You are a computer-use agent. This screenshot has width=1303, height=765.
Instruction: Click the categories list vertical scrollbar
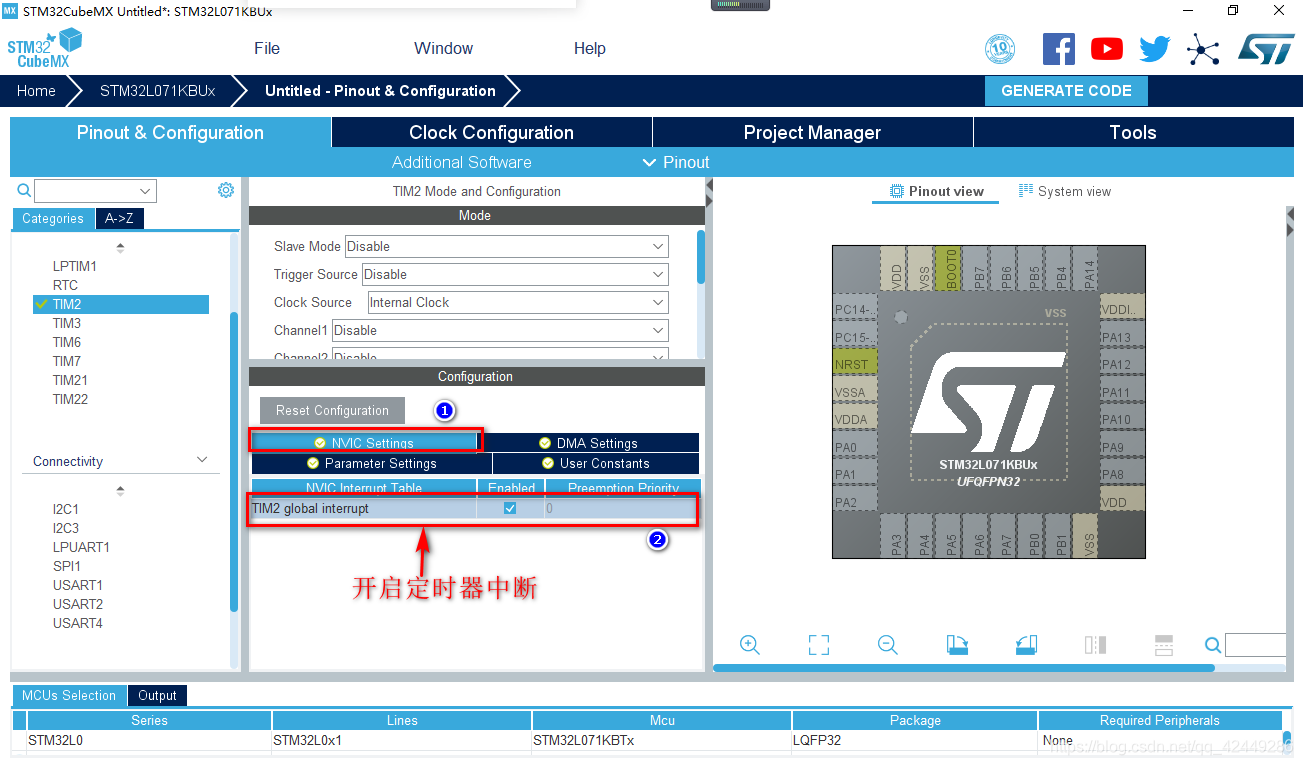(234, 461)
